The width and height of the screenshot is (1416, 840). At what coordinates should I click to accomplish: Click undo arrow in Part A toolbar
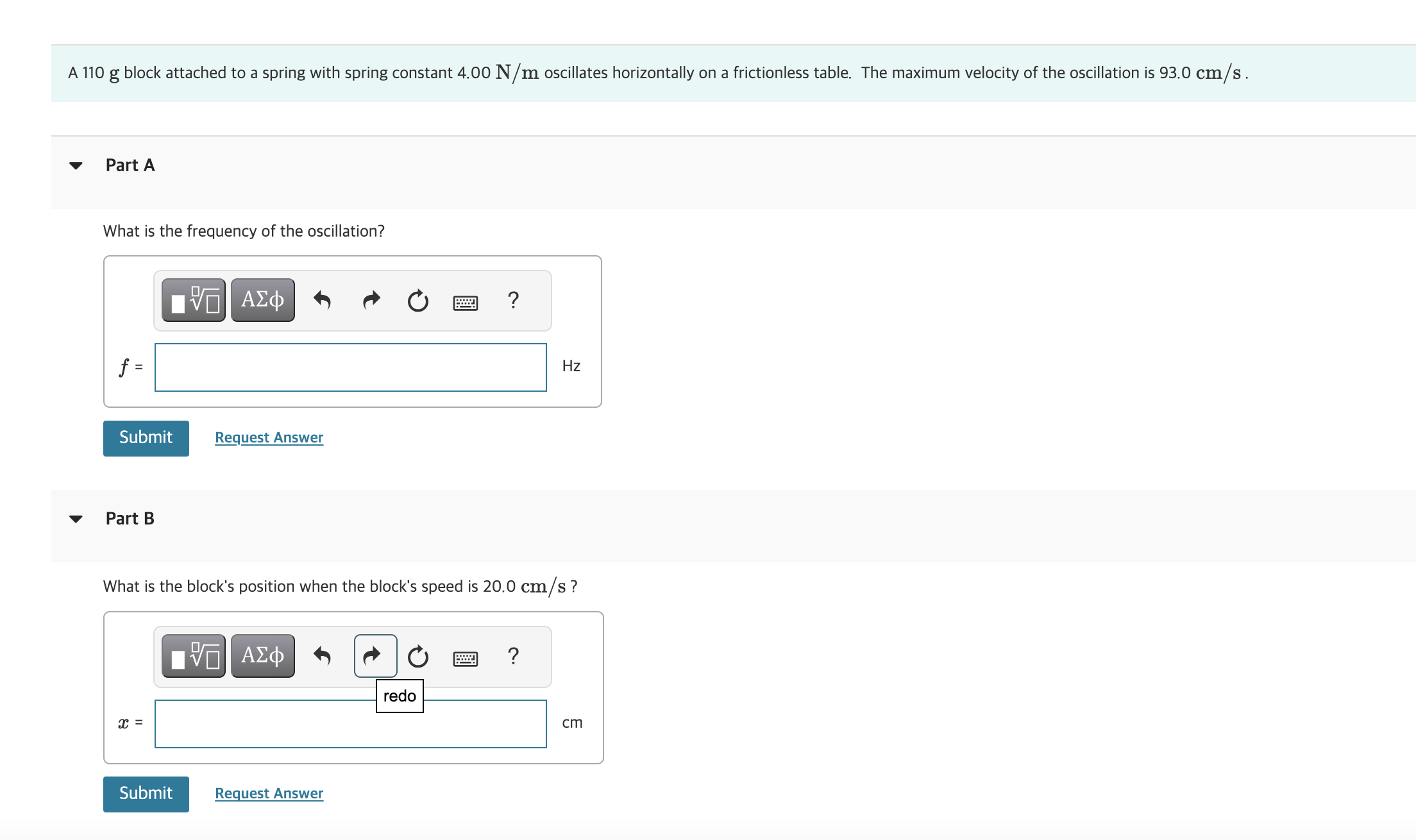322,300
